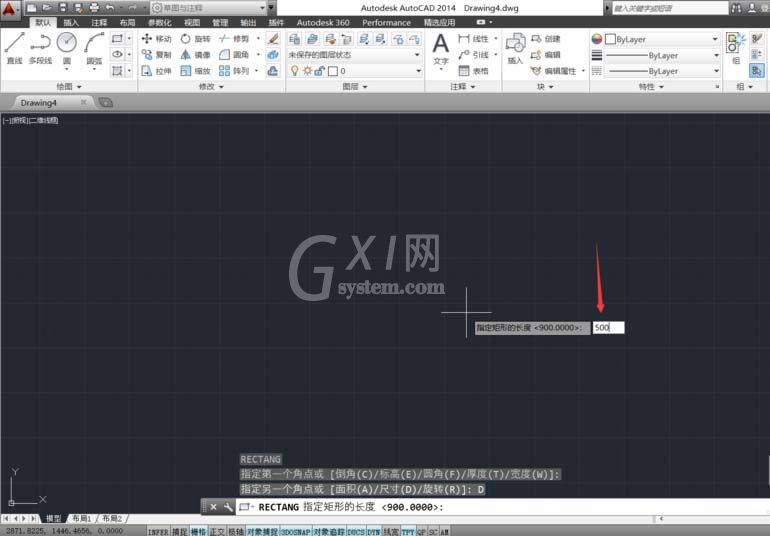Screen dimensions: 770x536
Task: Toggle INFER constraints in the status bar
Action: [x=158, y=532]
